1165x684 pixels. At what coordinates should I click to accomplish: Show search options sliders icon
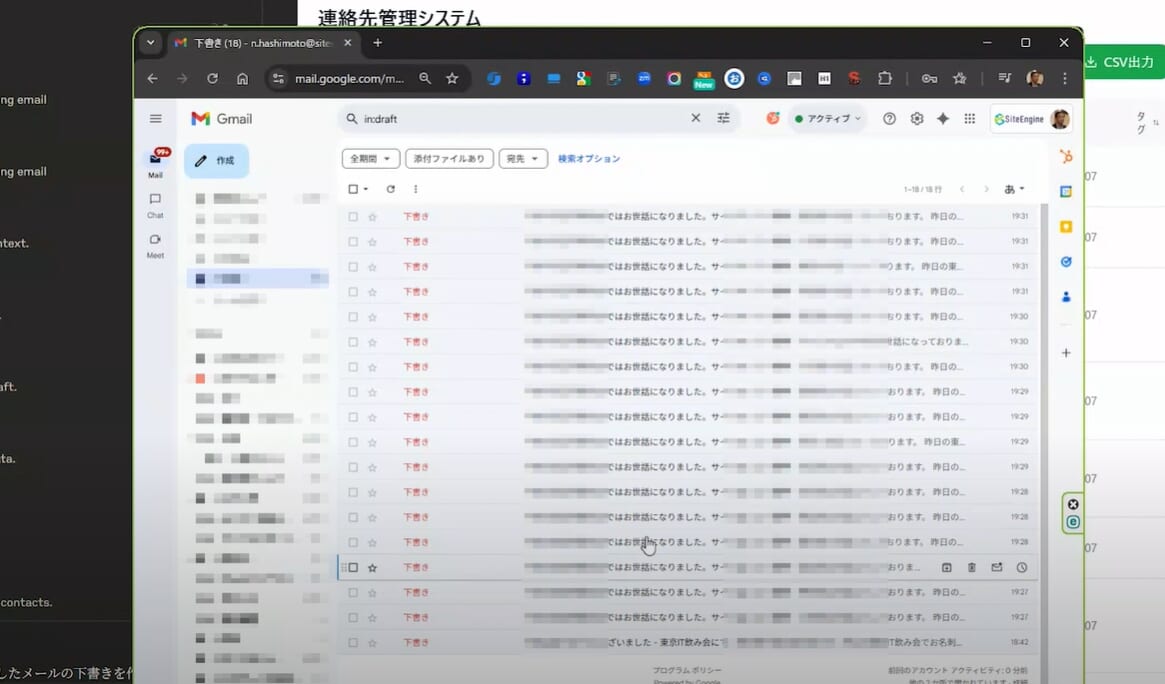pos(723,118)
